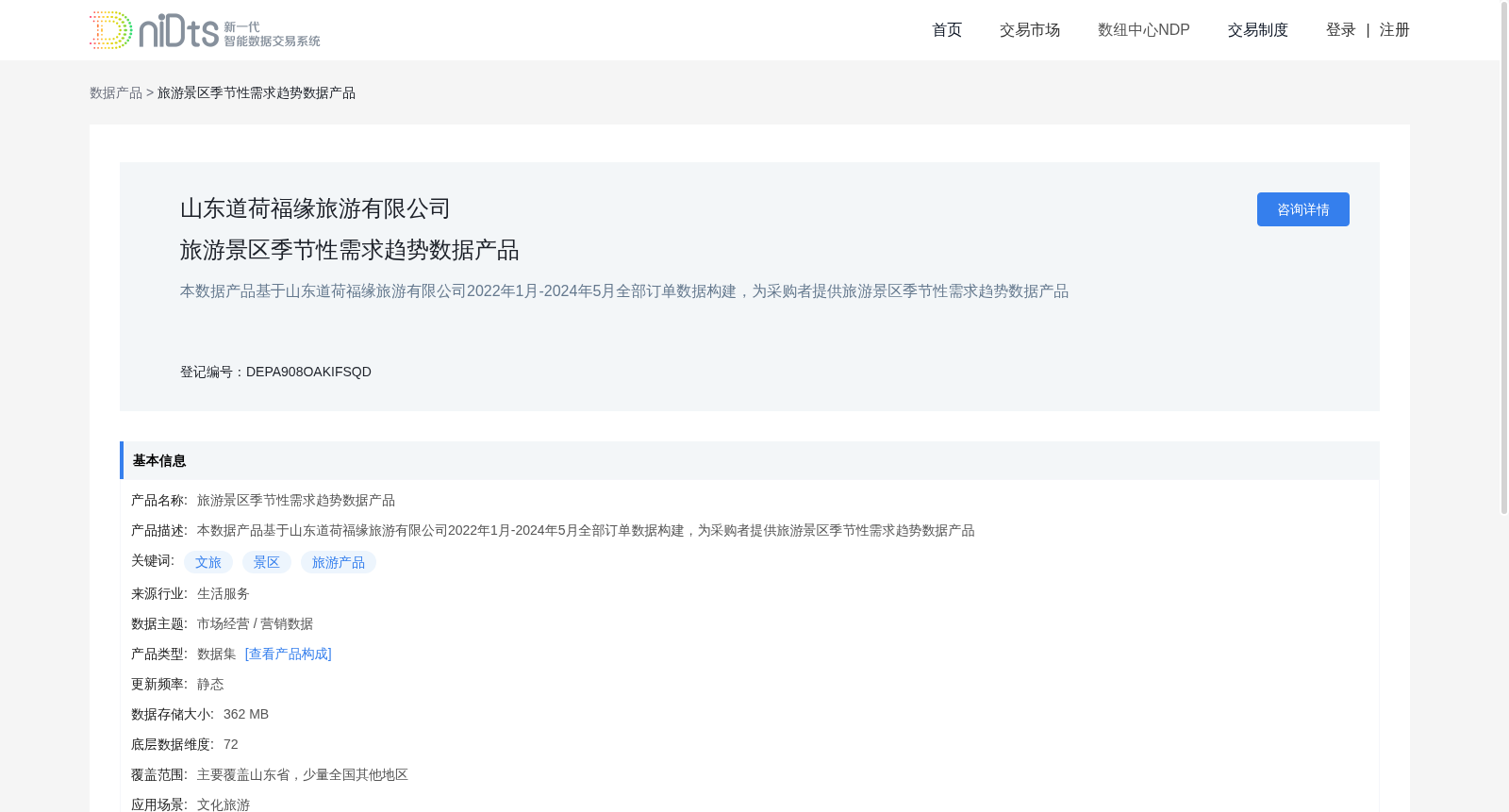This screenshot has height=812, width=1509.
Task: Click the 362 MB storage size value
Action: pyautogui.click(x=246, y=714)
